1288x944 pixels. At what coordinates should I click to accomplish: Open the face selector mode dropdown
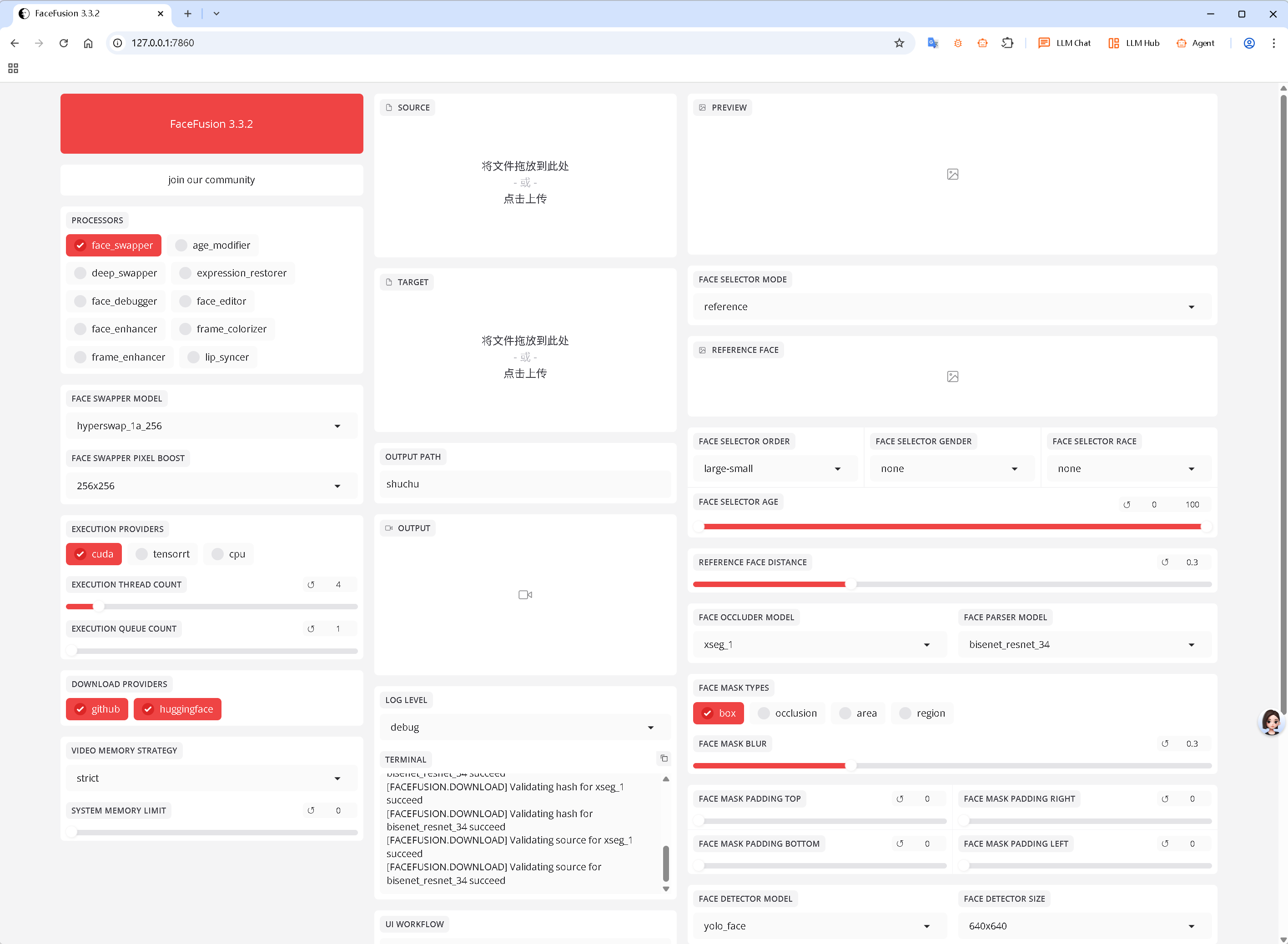pyautogui.click(x=952, y=307)
